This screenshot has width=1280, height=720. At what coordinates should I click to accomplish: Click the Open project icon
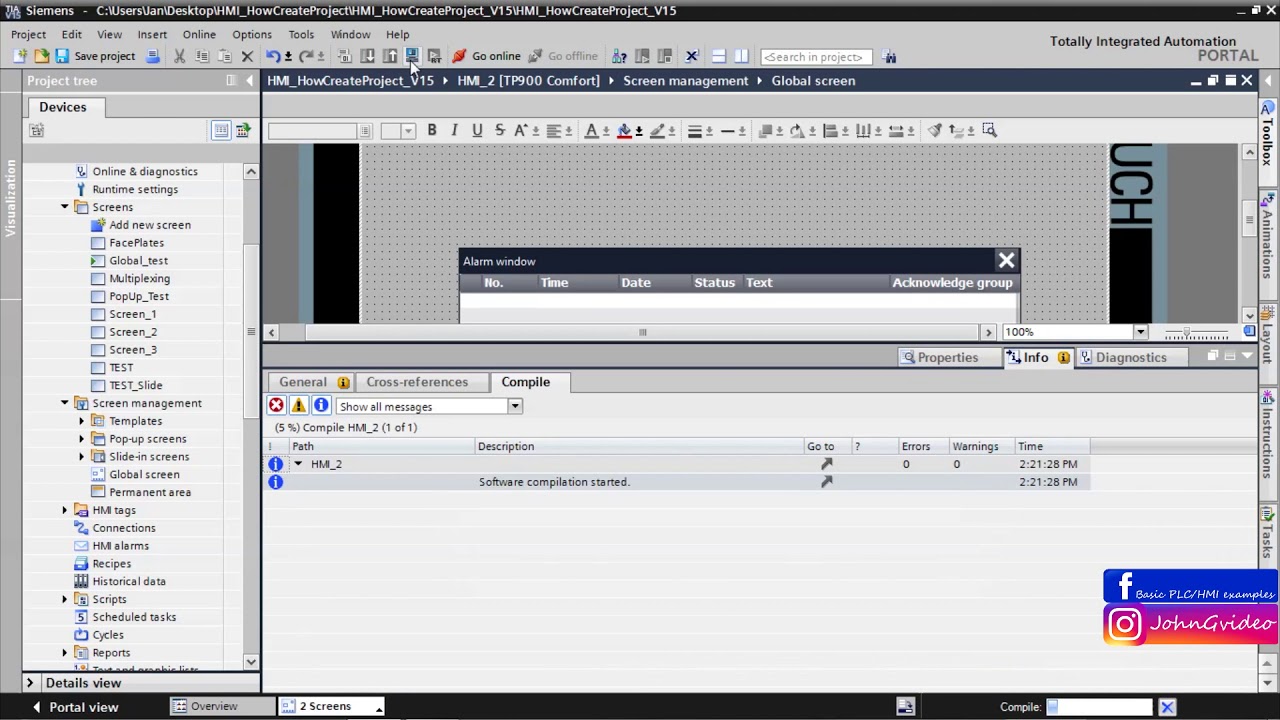[41, 57]
